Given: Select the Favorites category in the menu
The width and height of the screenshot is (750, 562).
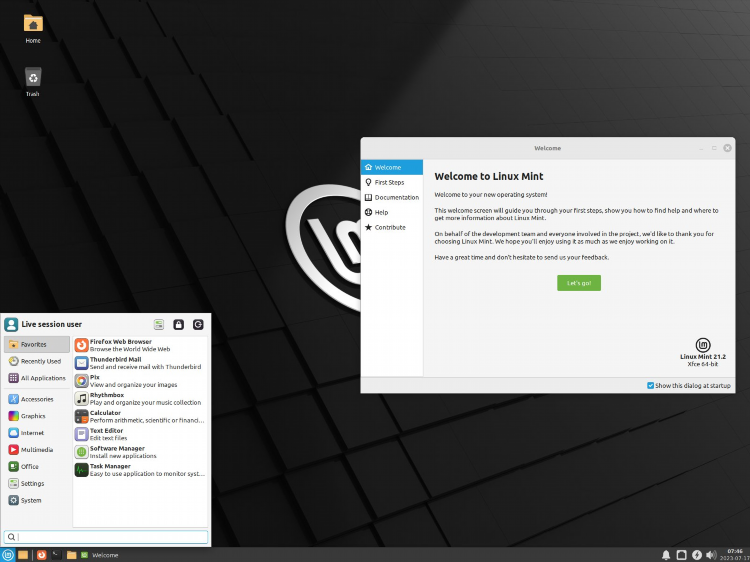Looking at the screenshot, I should click(37, 344).
